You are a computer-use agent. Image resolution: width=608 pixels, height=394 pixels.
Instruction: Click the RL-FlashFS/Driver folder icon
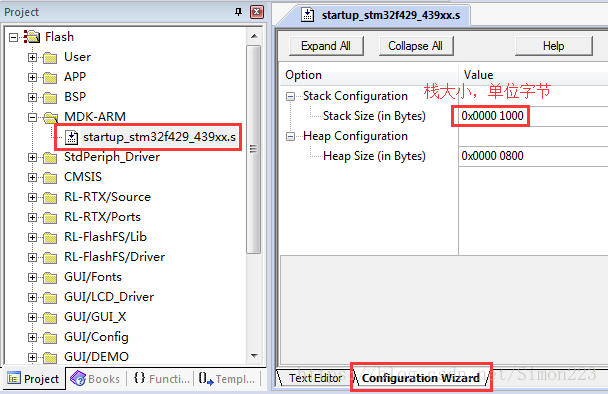(x=50, y=257)
